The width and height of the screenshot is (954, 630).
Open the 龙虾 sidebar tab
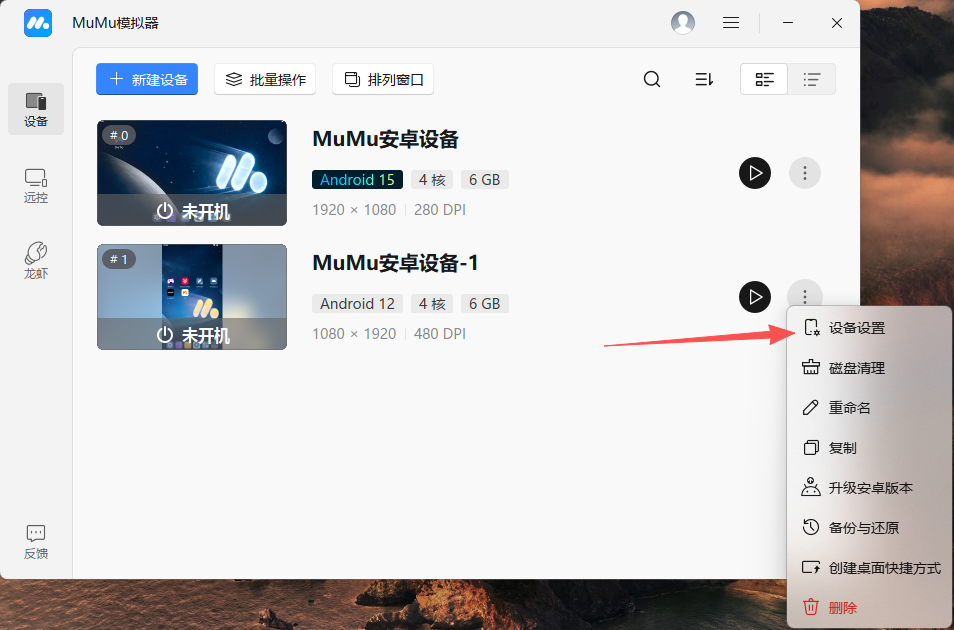coord(36,261)
